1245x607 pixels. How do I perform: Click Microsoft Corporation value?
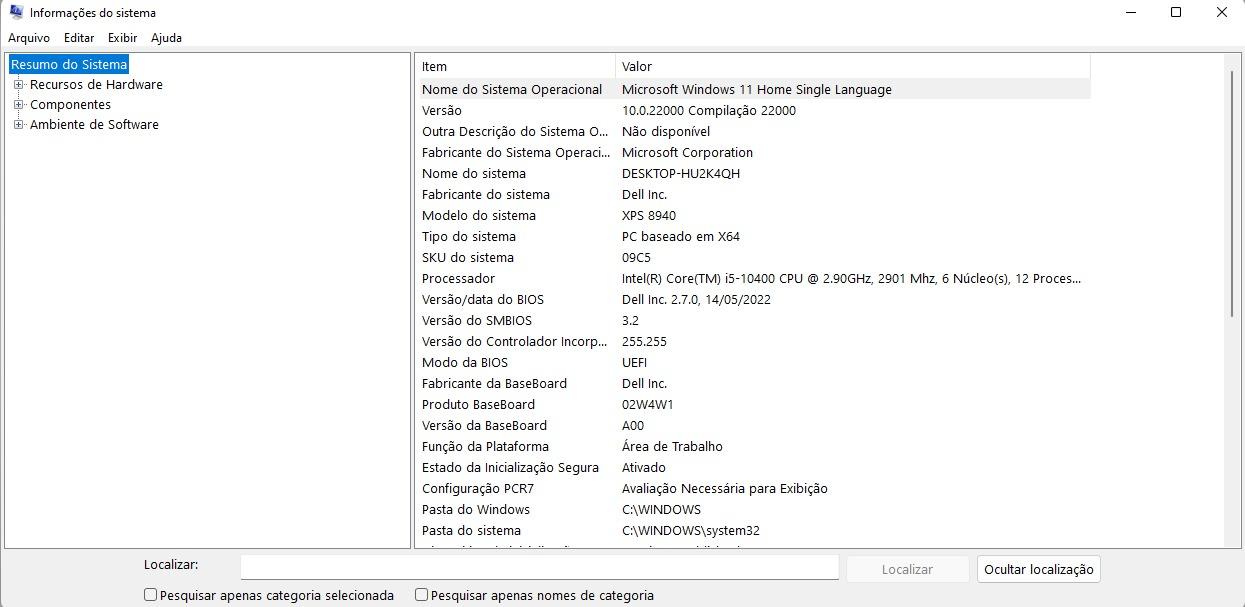(687, 153)
